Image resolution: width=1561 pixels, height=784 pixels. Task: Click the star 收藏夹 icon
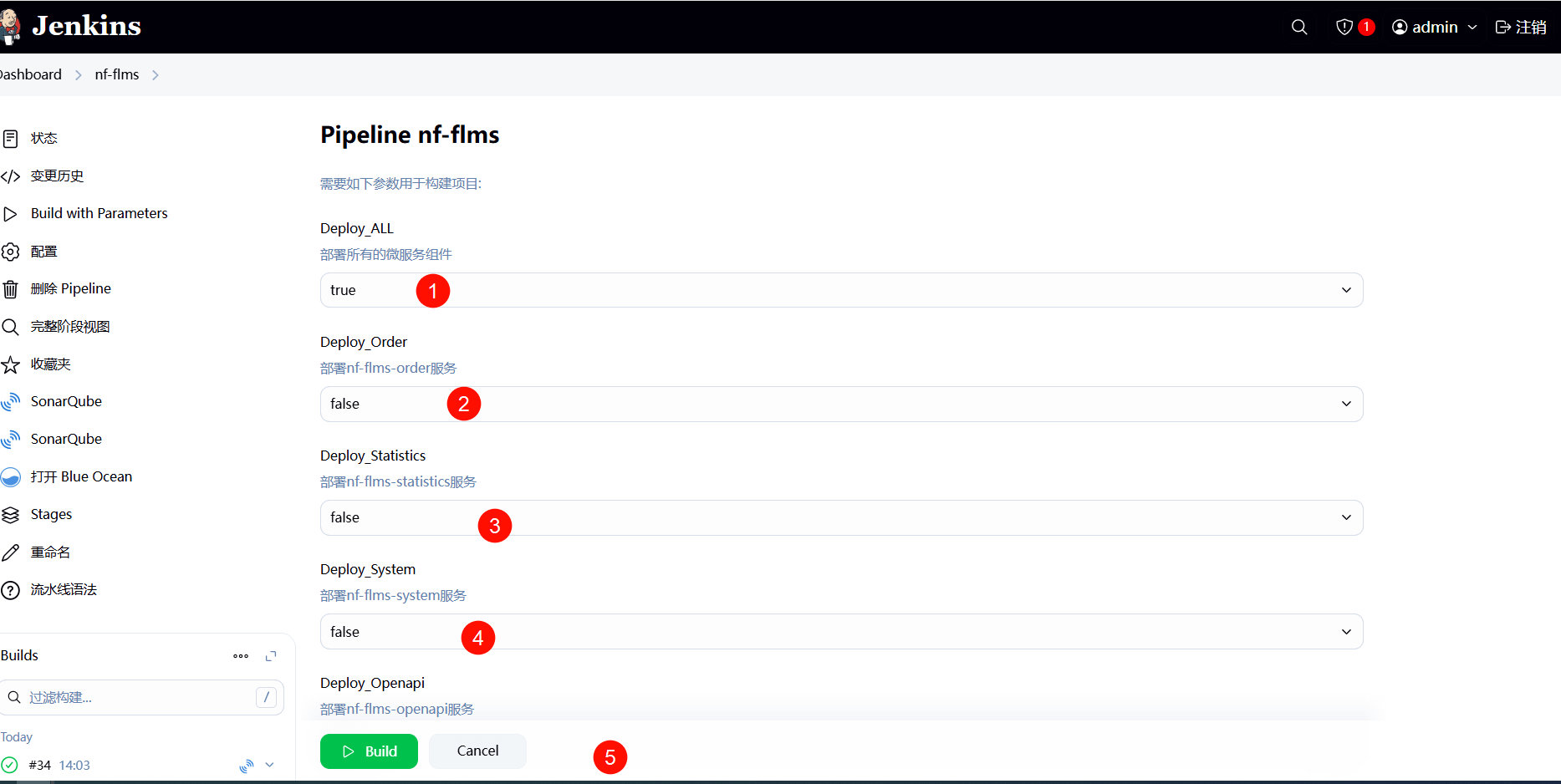point(11,364)
